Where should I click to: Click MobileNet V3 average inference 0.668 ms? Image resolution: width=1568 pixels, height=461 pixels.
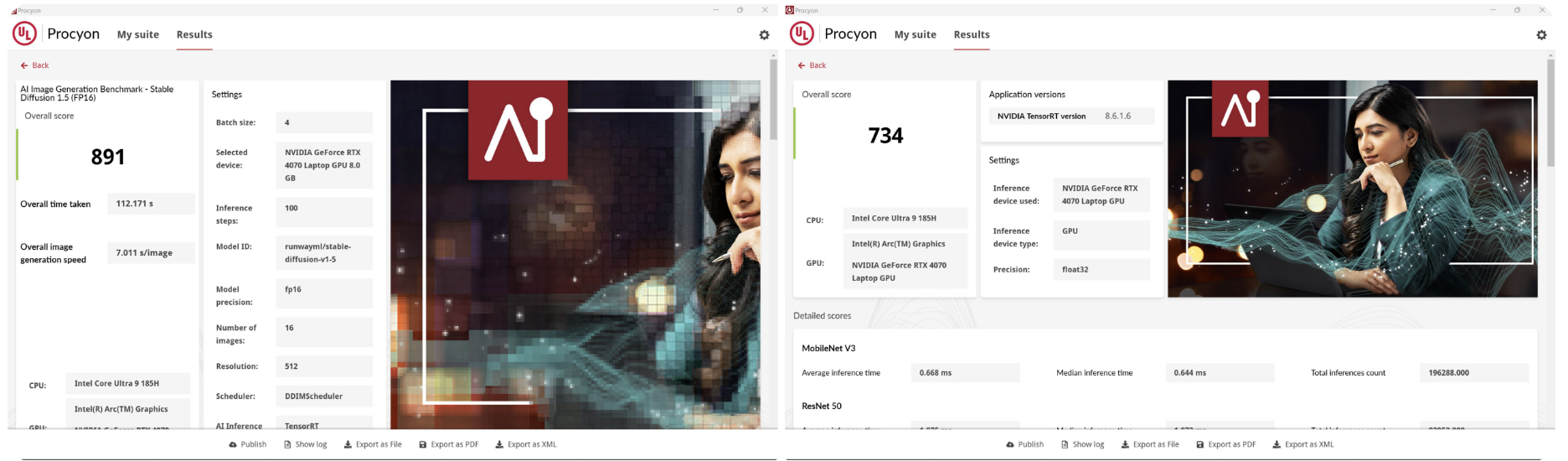click(x=965, y=373)
